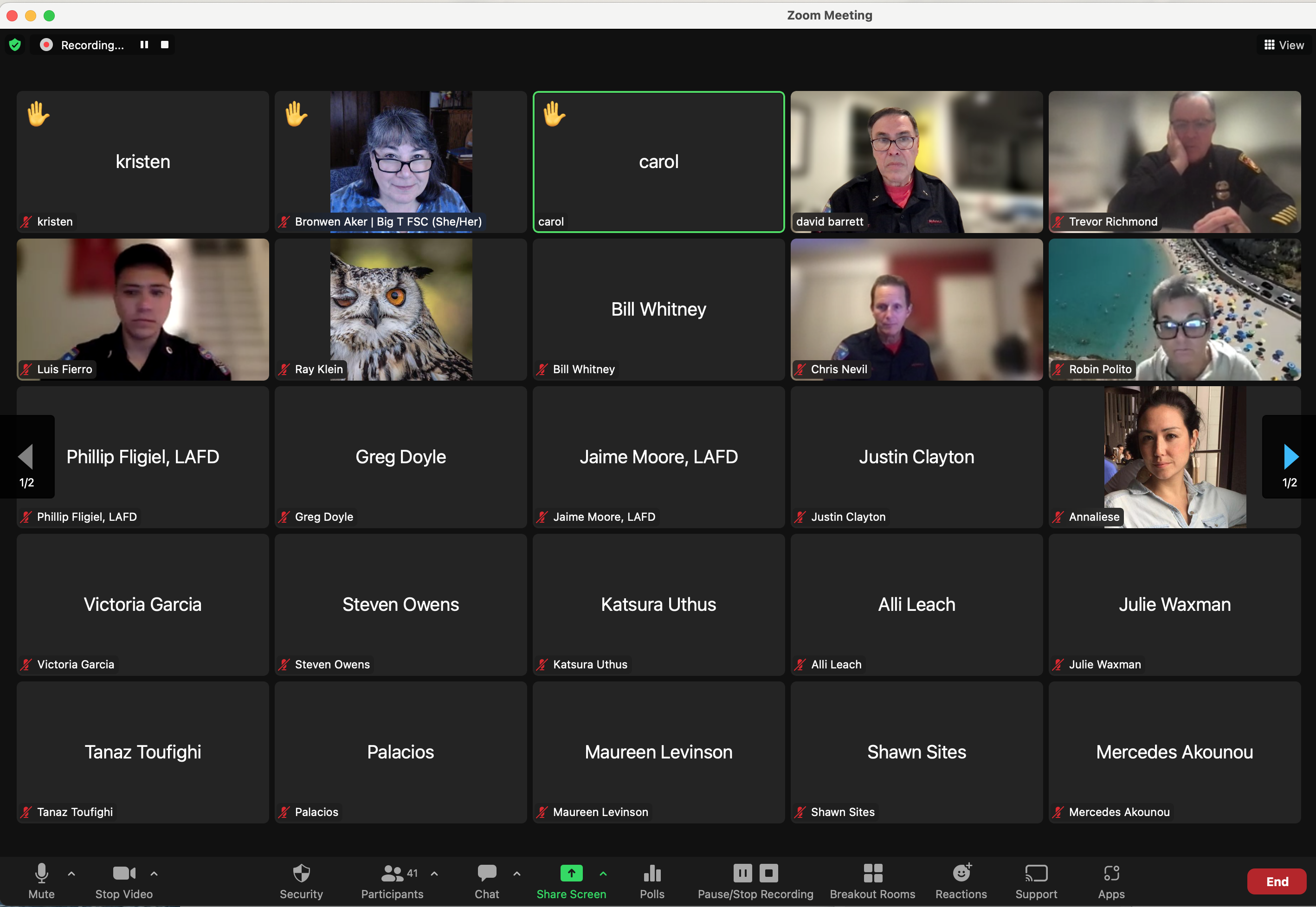
Task: Click Annaliese's muted mic icon
Action: tap(1058, 517)
